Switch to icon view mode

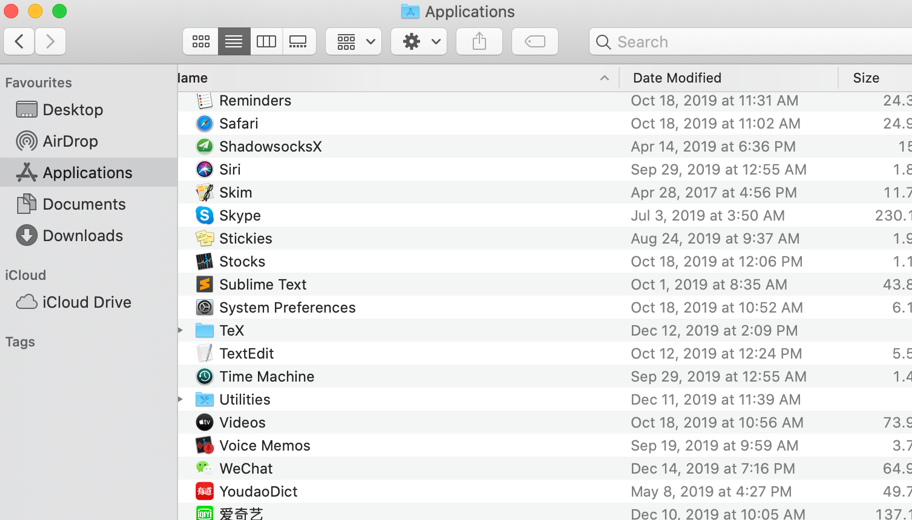click(x=201, y=42)
